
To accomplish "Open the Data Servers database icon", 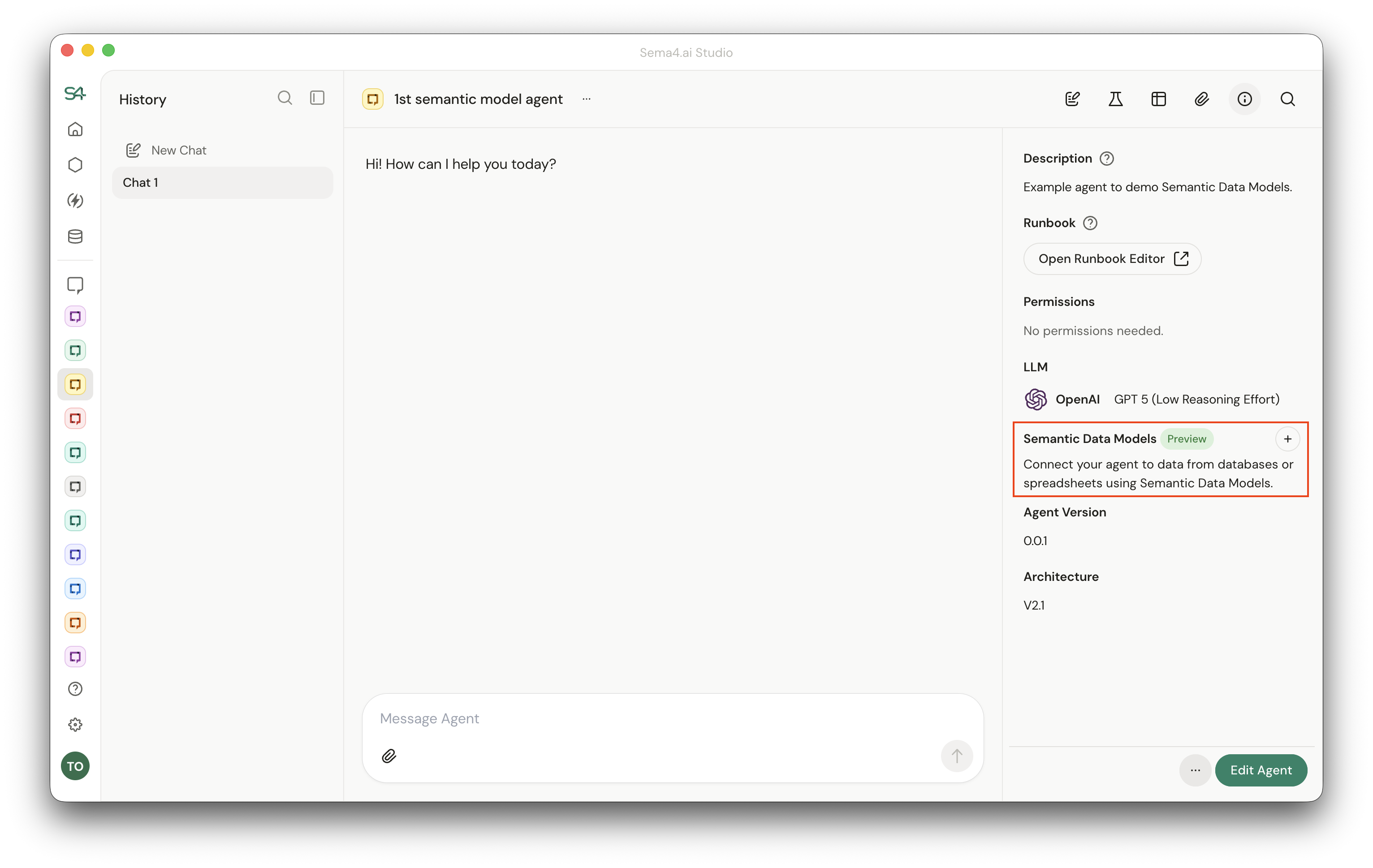I will pyautogui.click(x=75, y=236).
